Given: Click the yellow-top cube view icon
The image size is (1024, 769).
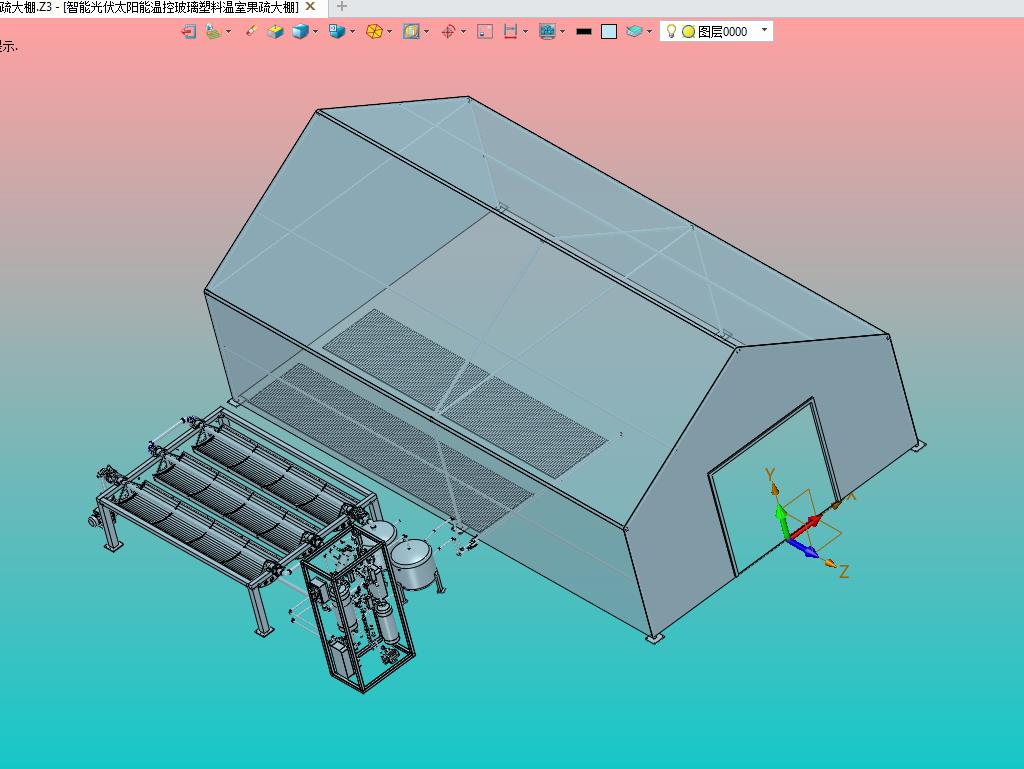Looking at the screenshot, I should tap(275, 31).
